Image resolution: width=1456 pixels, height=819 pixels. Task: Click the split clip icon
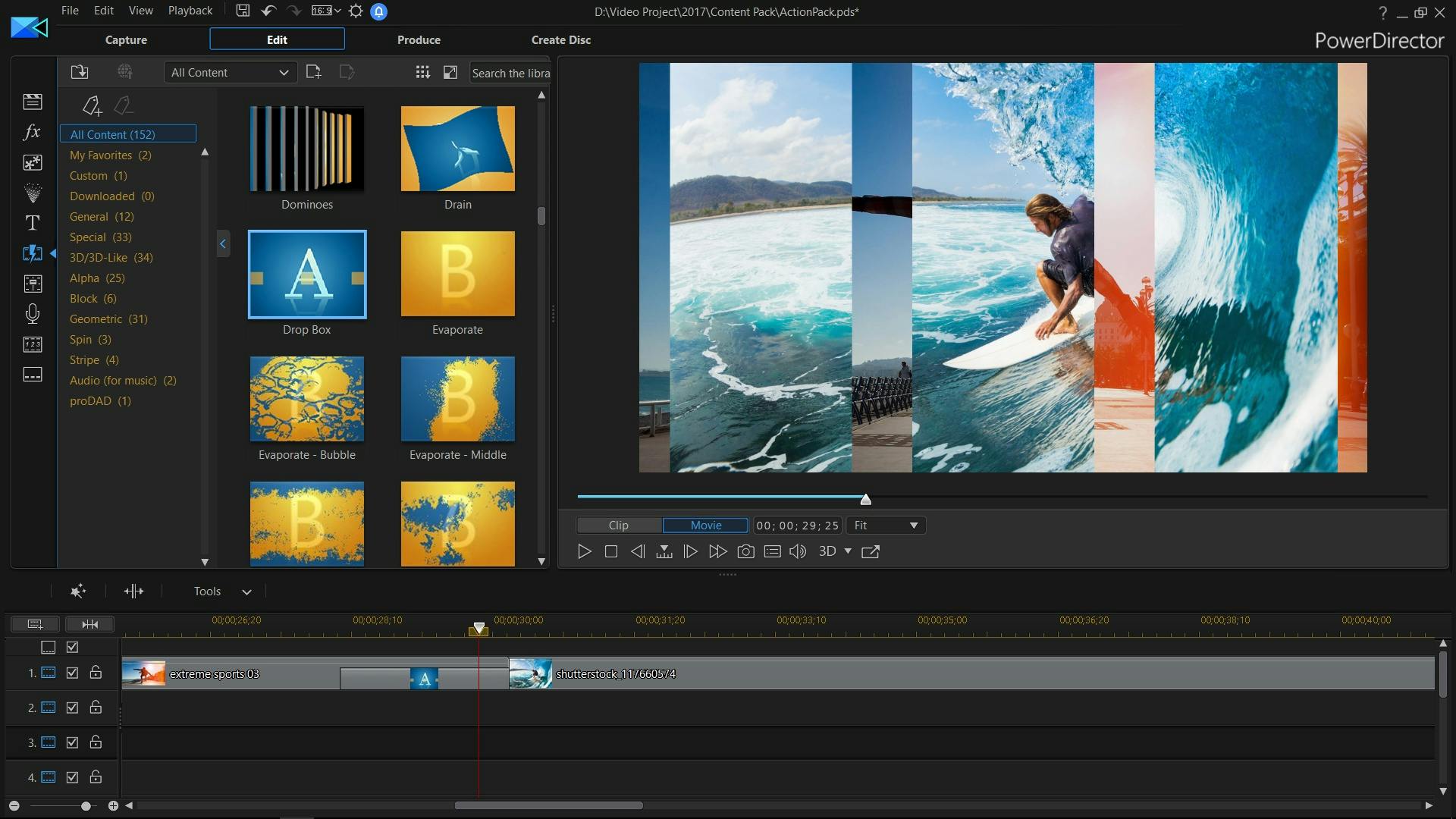133,591
